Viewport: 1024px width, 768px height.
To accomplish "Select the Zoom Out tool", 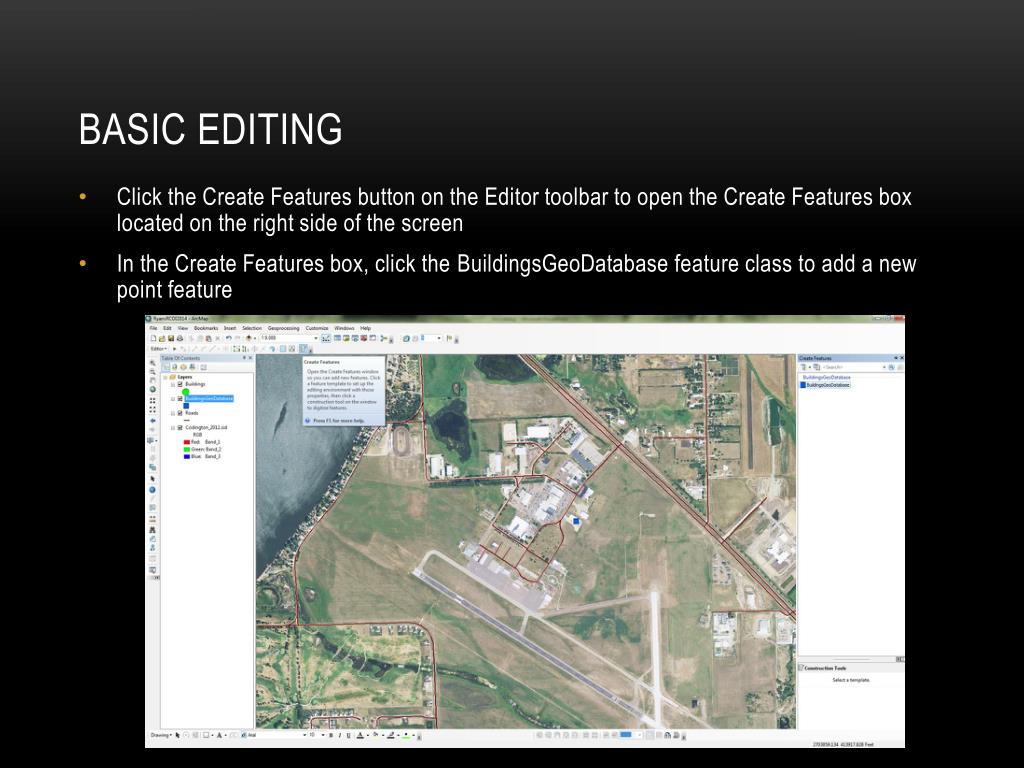I will 153,372.
